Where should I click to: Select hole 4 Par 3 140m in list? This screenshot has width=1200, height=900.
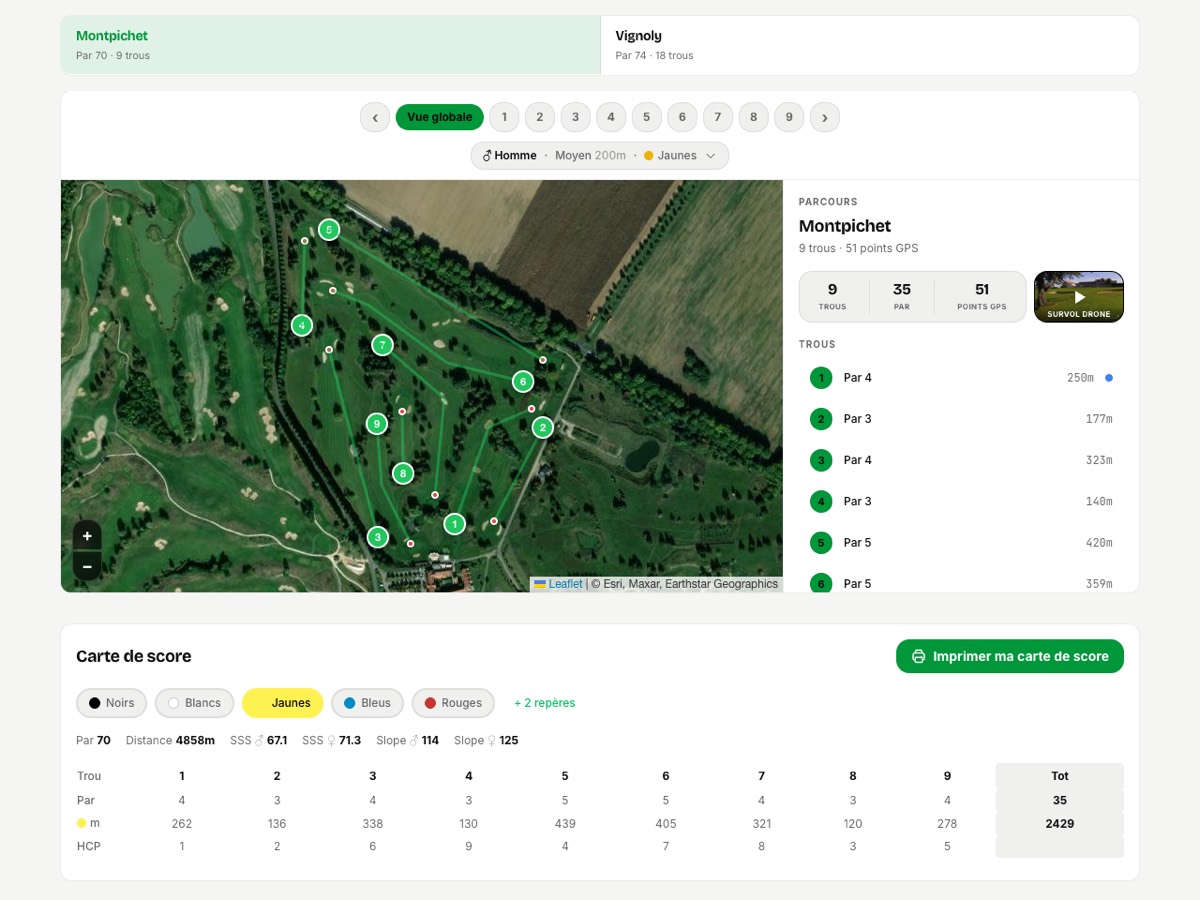(961, 501)
